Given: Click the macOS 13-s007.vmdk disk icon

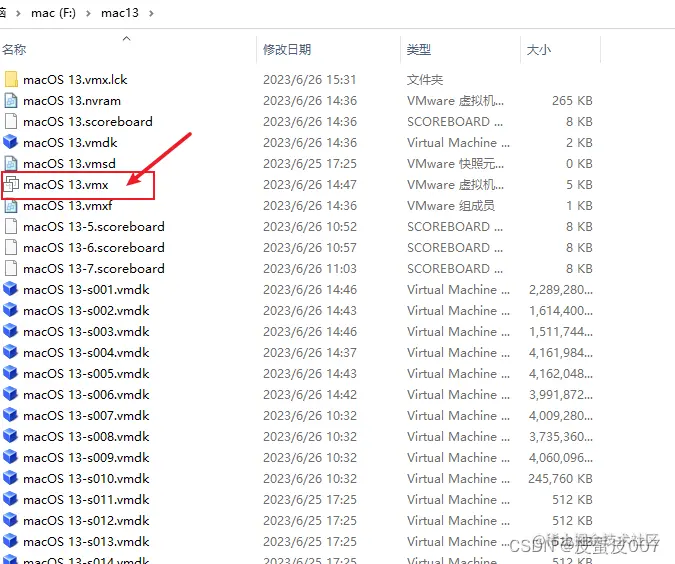Looking at the screenshot, I should coord(10,415).
